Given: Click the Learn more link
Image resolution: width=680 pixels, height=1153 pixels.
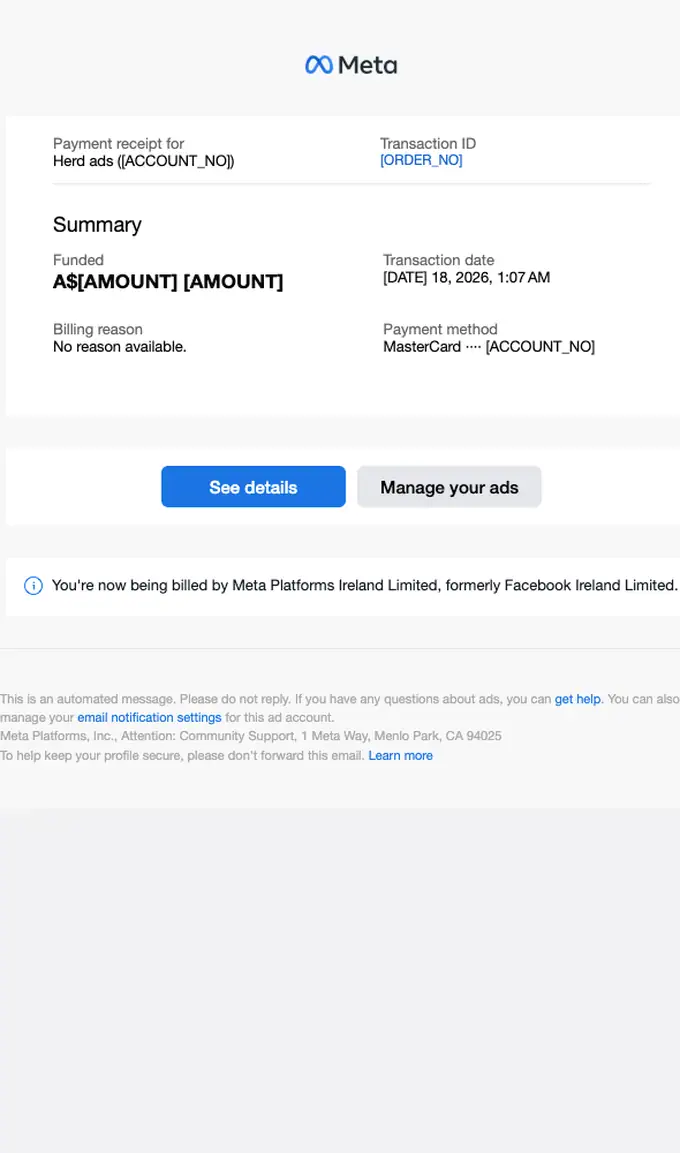Looking at the screenshot, I should click(401, 755).
